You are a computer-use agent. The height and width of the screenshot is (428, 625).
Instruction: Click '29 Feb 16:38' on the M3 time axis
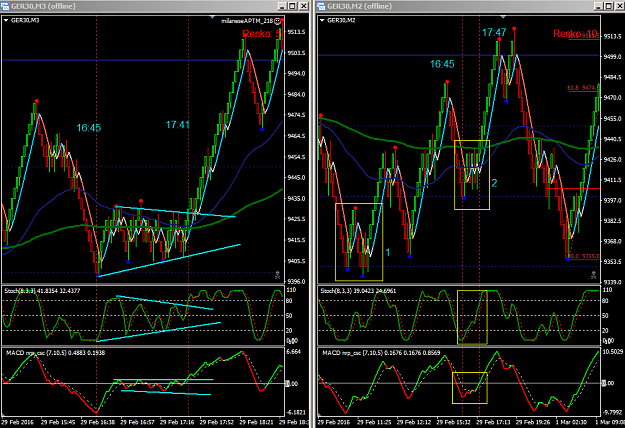click(x=98, y=422)
